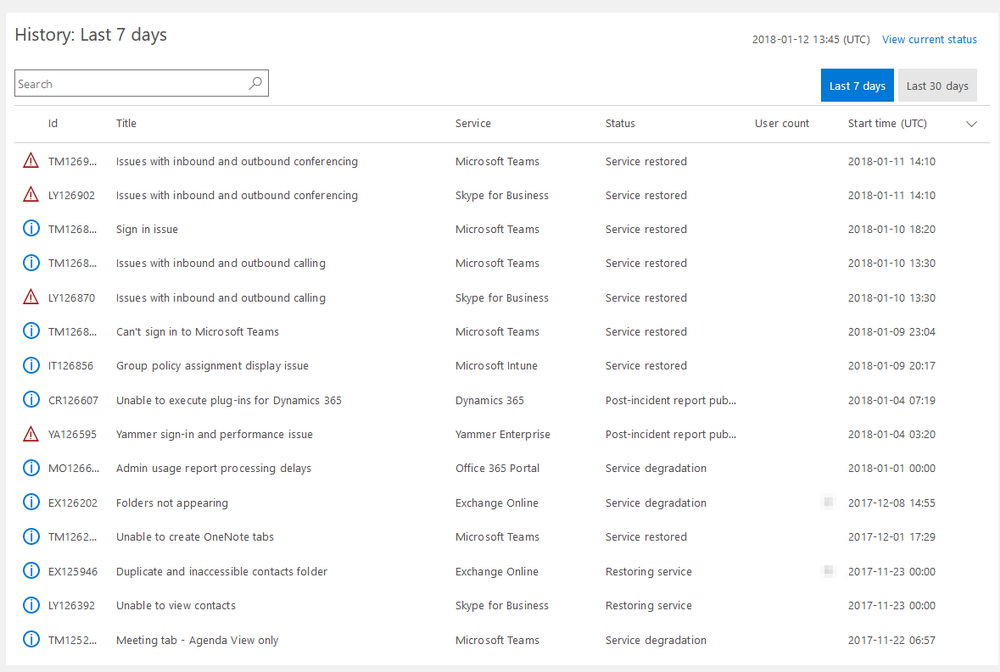Select incident Id EX125946
Image resolution: width=1000 pixels, height=672 pixels.
[x=73, y=571]
